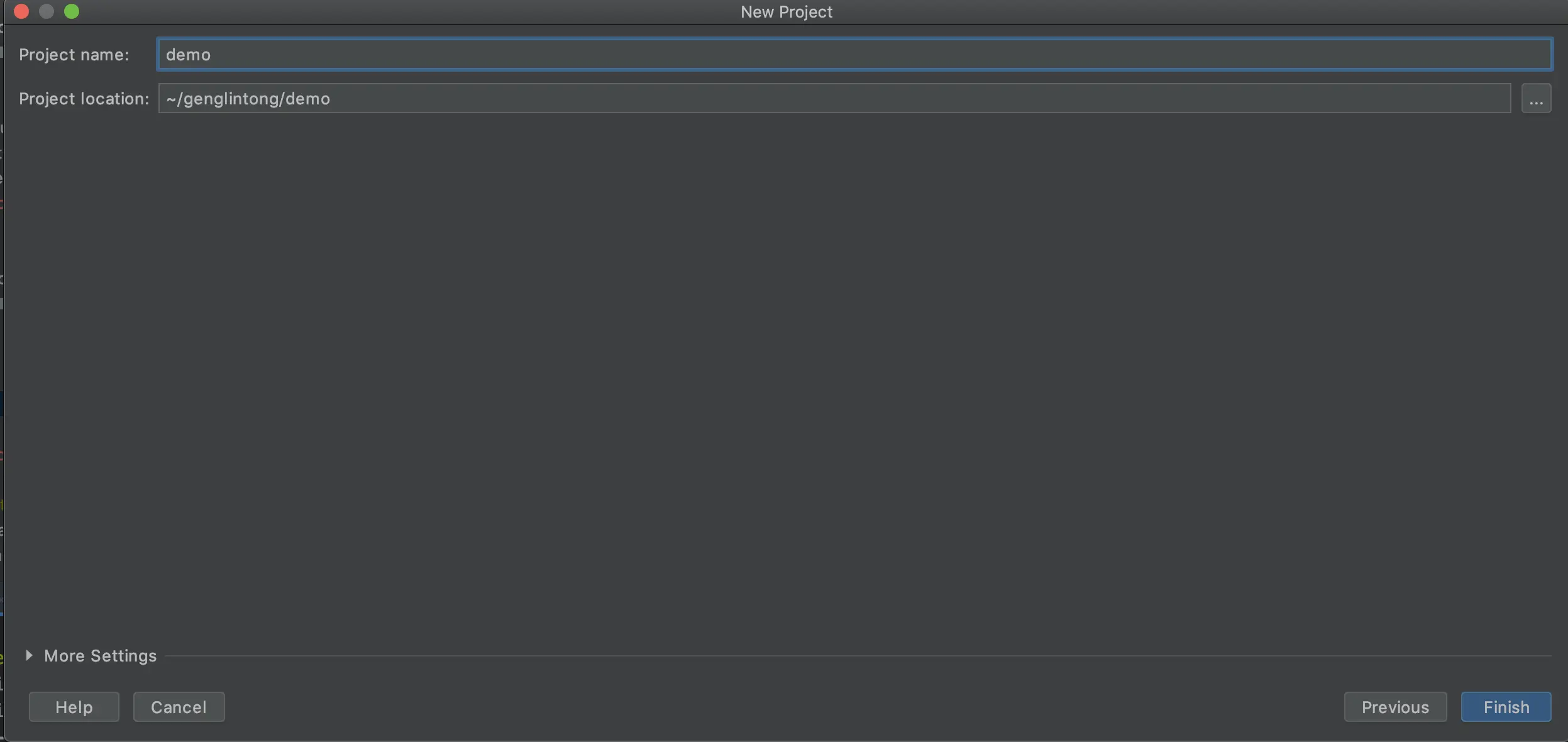Click the '~/genglintong/demo' path text
The height and width of the screenshot is (742, 1568).
248,99
